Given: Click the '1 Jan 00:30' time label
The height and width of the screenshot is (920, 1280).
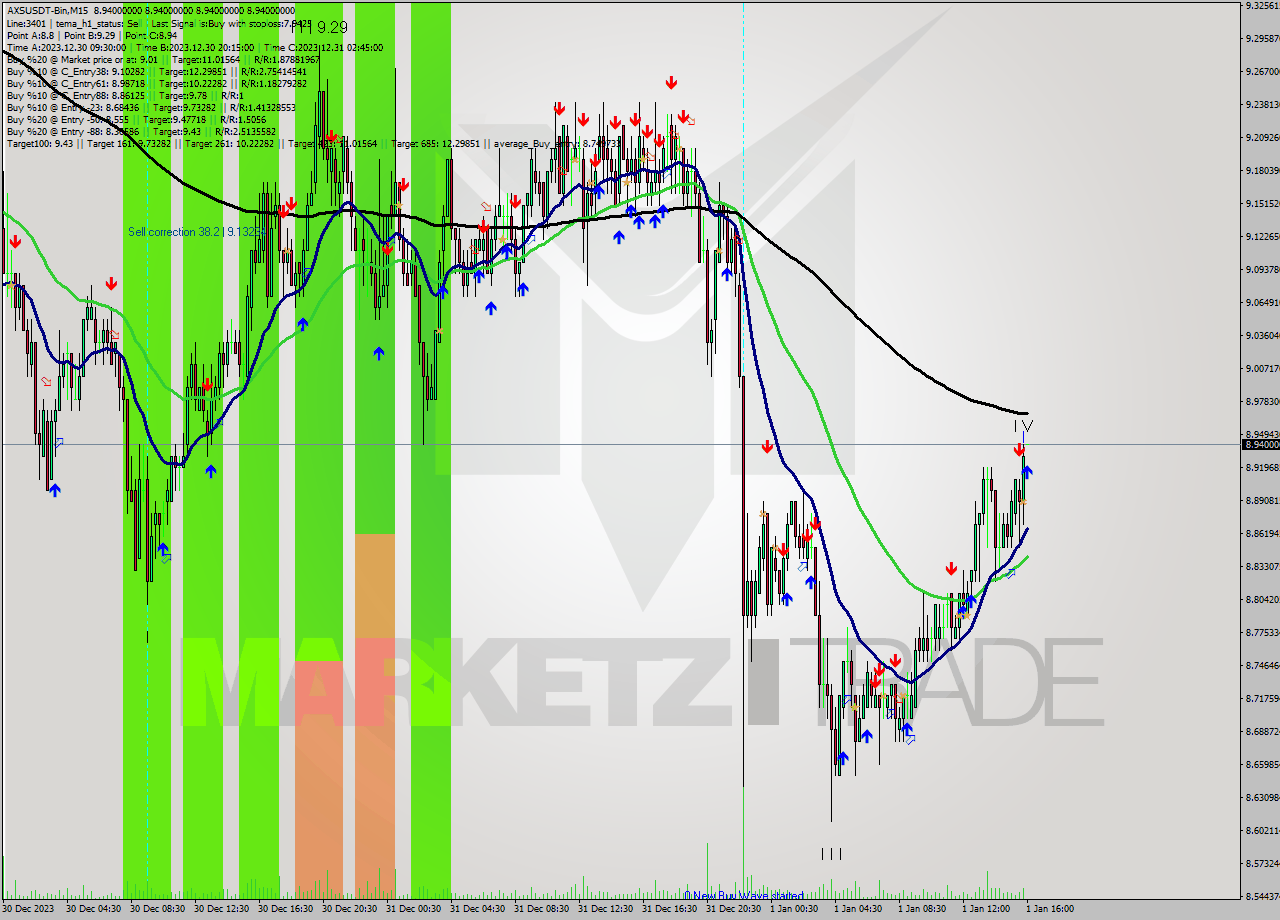Looking at the screenshot, I should point(795,910).
